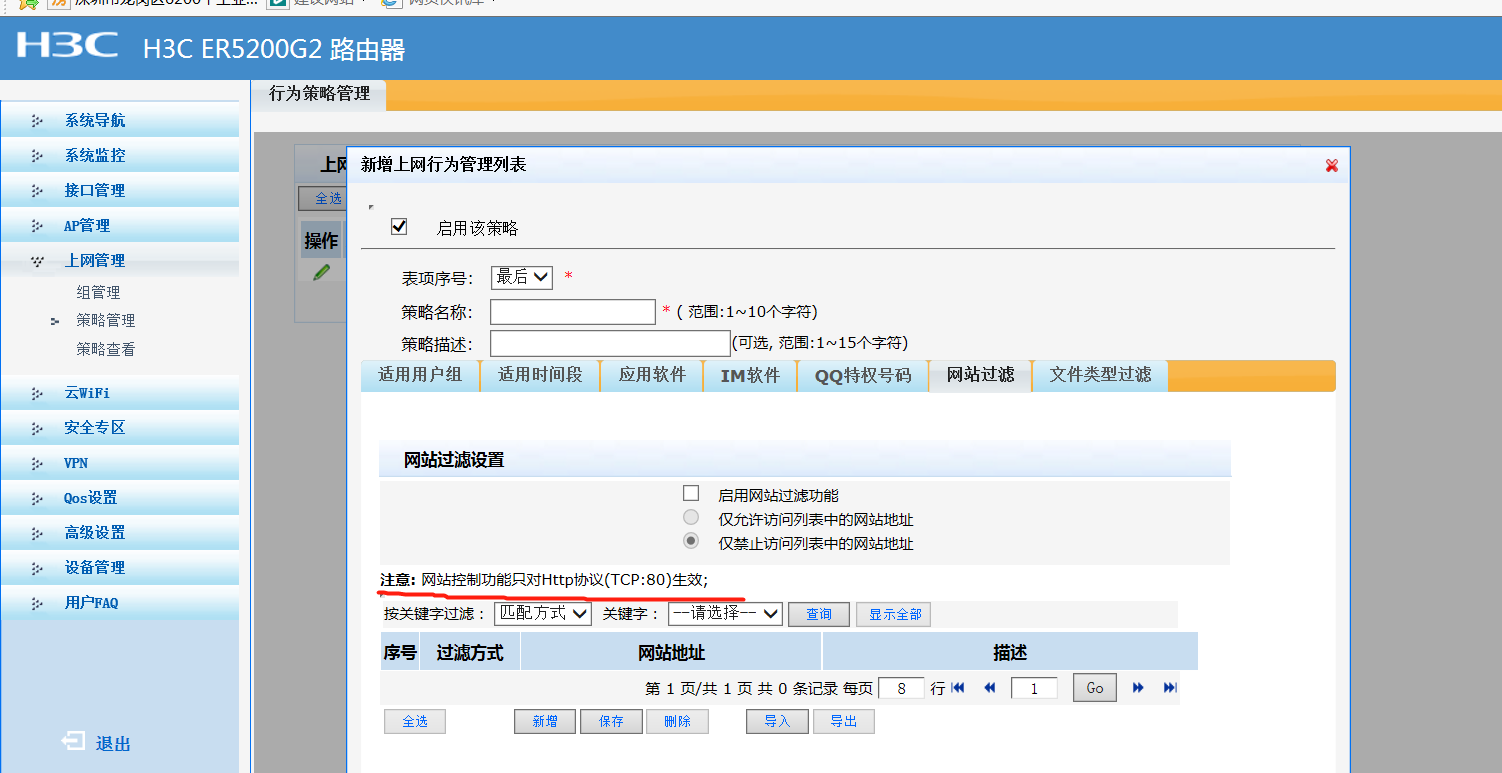Click the 退出 logout icon in the sidebar
1502x773 pixels.
[73, 741]
